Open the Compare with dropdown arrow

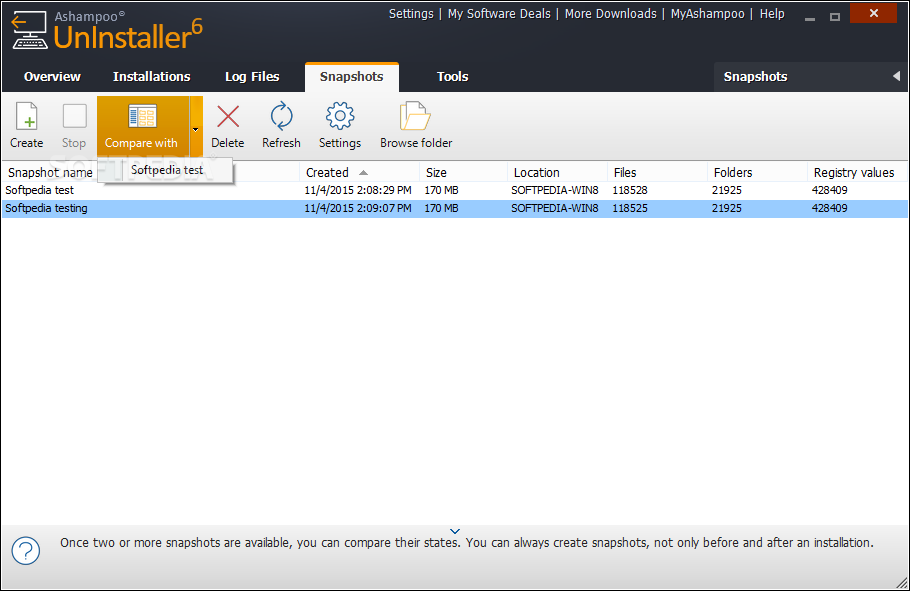pos(196,127)
